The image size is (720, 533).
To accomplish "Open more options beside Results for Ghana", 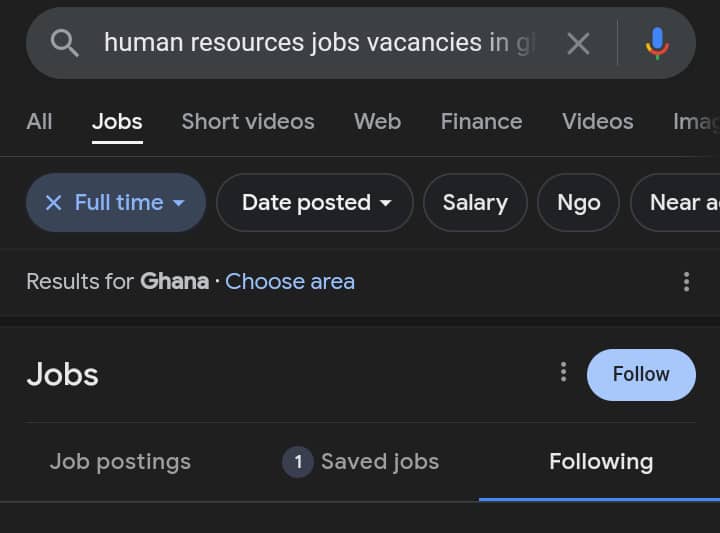I will pos(686,282).
